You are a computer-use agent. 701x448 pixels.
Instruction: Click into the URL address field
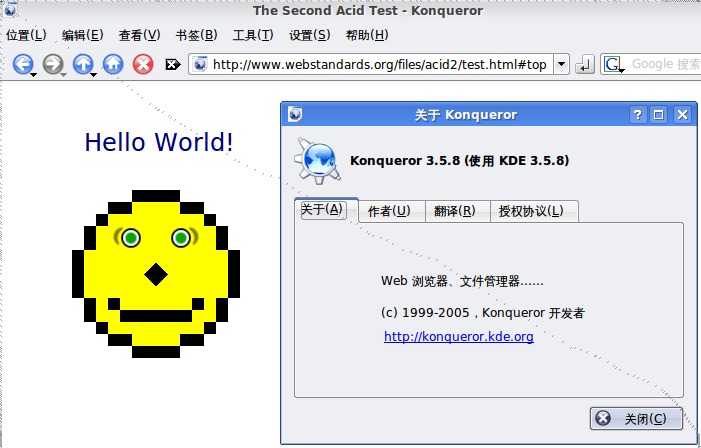(x=379, y=64)
